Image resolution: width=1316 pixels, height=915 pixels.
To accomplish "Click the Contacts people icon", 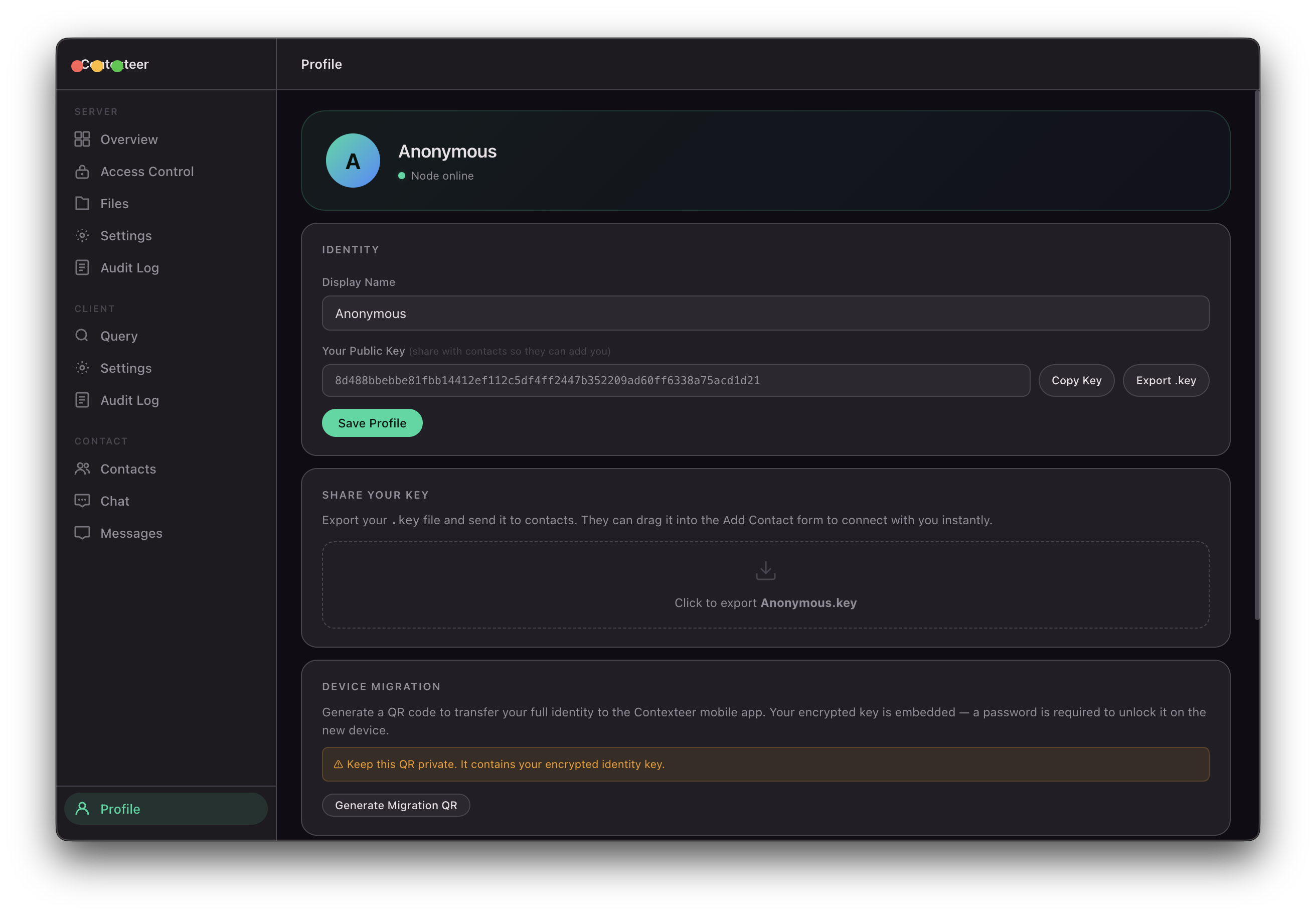I will pos(82,469).
